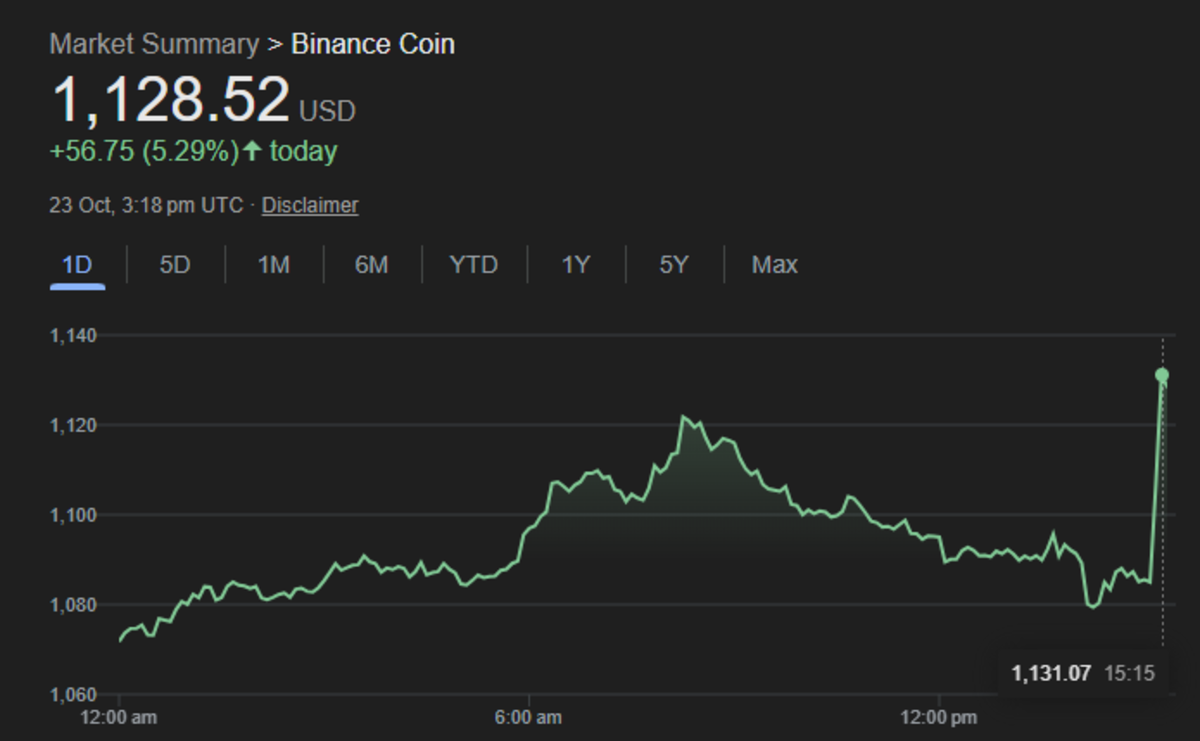The height and width of the screenshot is (741, 1200).
Task: Navigate back to Market Summary
Action: pyautogui.click(x=152, y=44)
